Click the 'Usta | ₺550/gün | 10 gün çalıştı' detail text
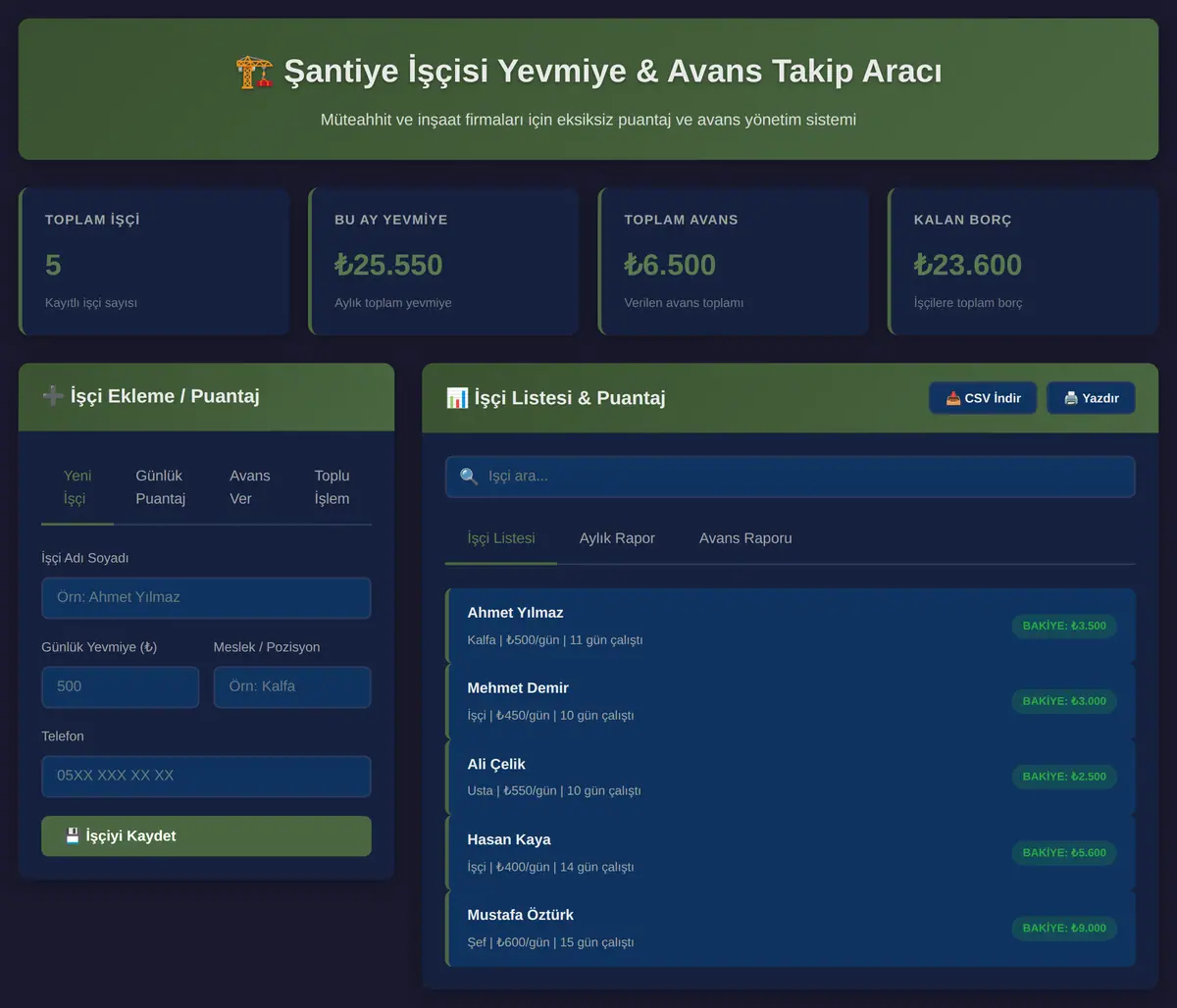 click(x=554, y=791)
